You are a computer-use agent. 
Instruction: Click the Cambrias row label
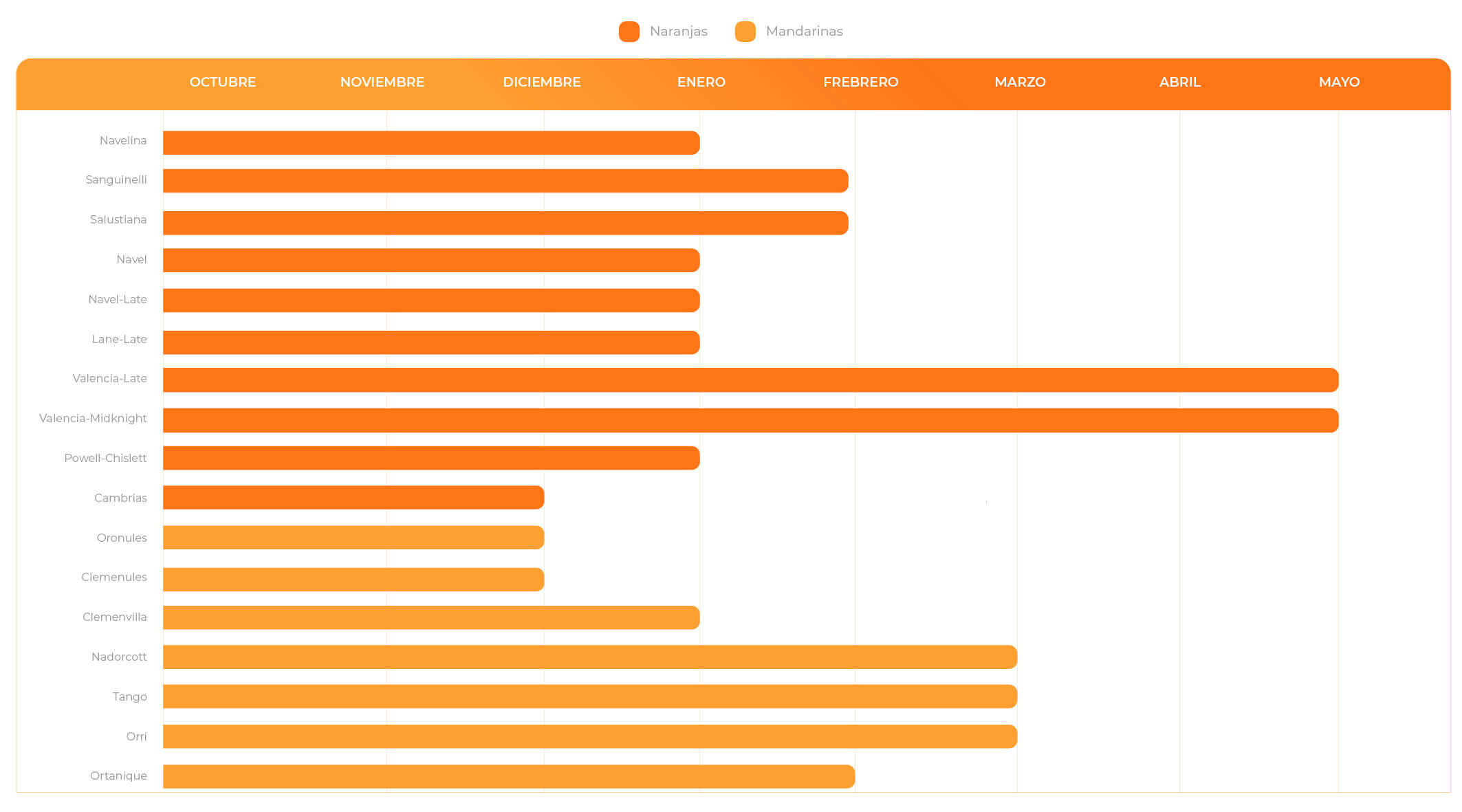tap(120, 498)
